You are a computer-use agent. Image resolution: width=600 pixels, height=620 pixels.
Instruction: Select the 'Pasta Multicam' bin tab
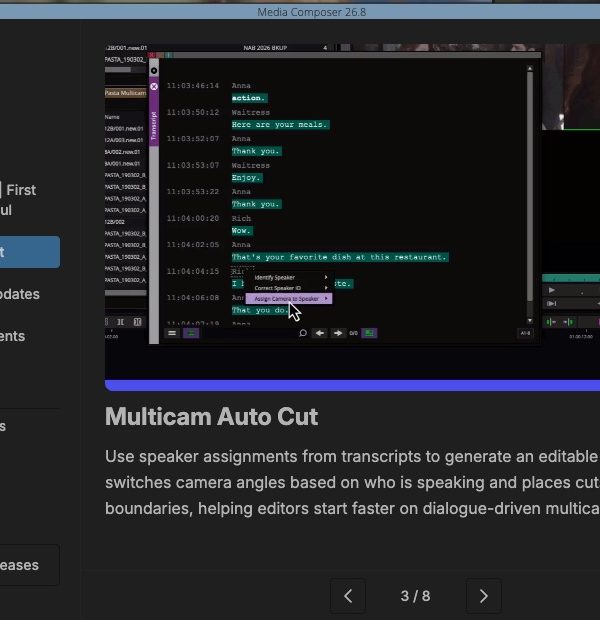pos(125,93)
